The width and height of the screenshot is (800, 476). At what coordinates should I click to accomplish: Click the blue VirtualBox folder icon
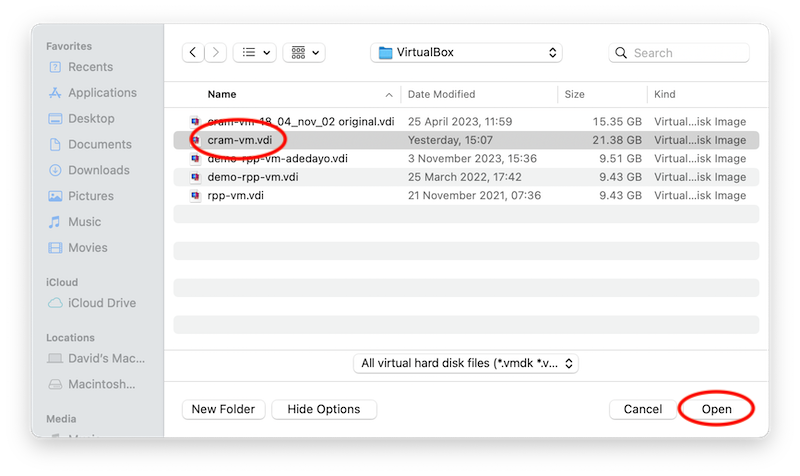(x=385, y=53)
